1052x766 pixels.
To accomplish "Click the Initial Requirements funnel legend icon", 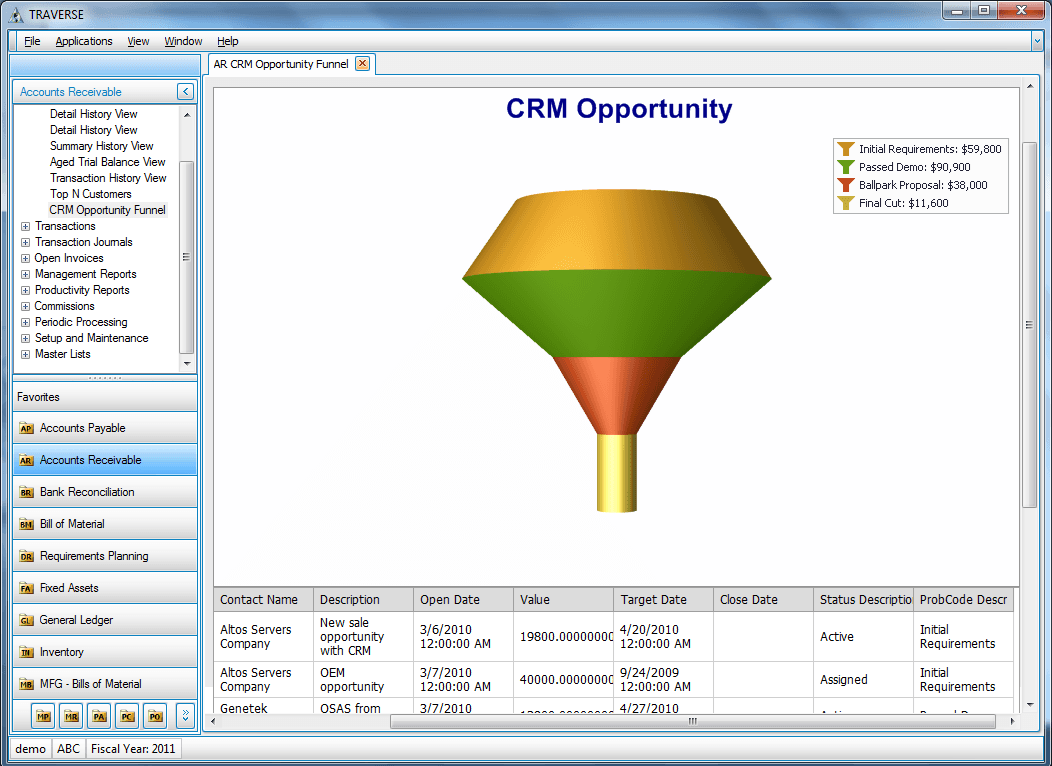I will point(845,149).
